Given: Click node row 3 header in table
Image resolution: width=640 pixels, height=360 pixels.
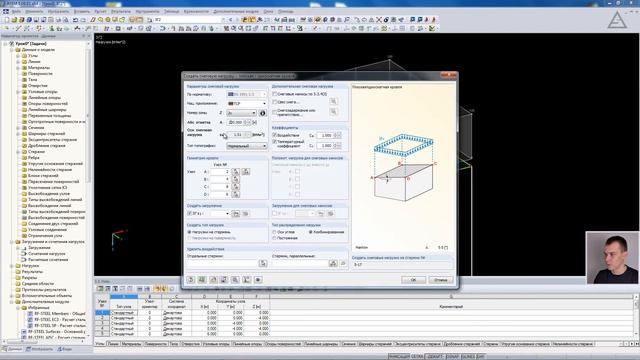Looking at the screenshot, I should pyautogui.click(x=102, y=323).
